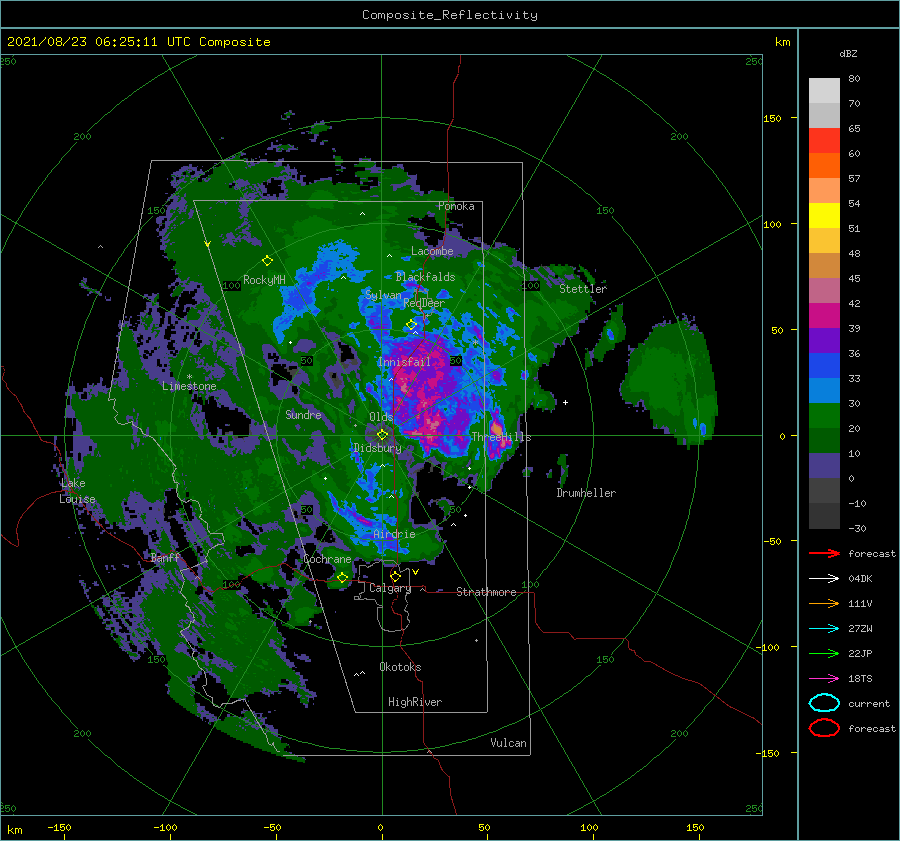Click the yellow diamond marker below RedDeer
Image resolution: width=900 pixels, height=841 pixels.
click(x=412, y=325)
